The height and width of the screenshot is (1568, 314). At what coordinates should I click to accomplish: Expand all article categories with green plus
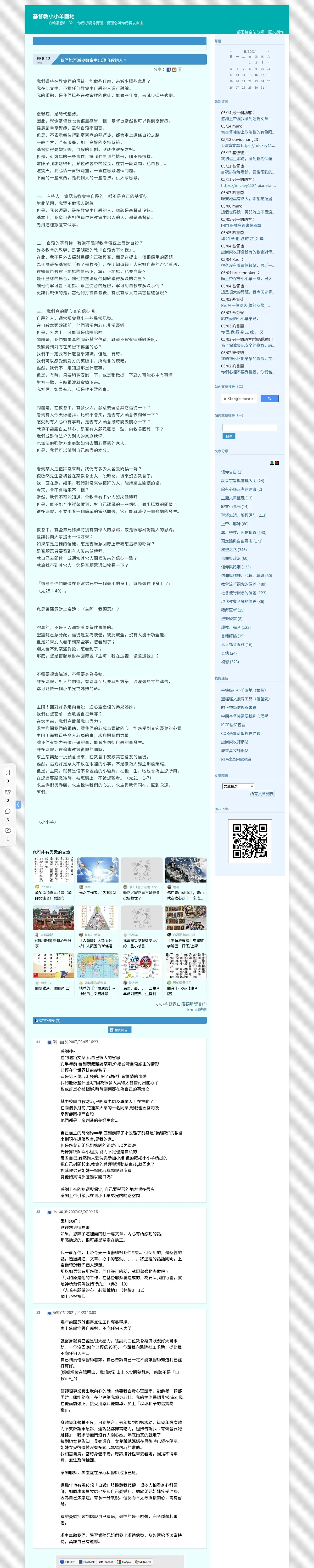tap(272, 463)
